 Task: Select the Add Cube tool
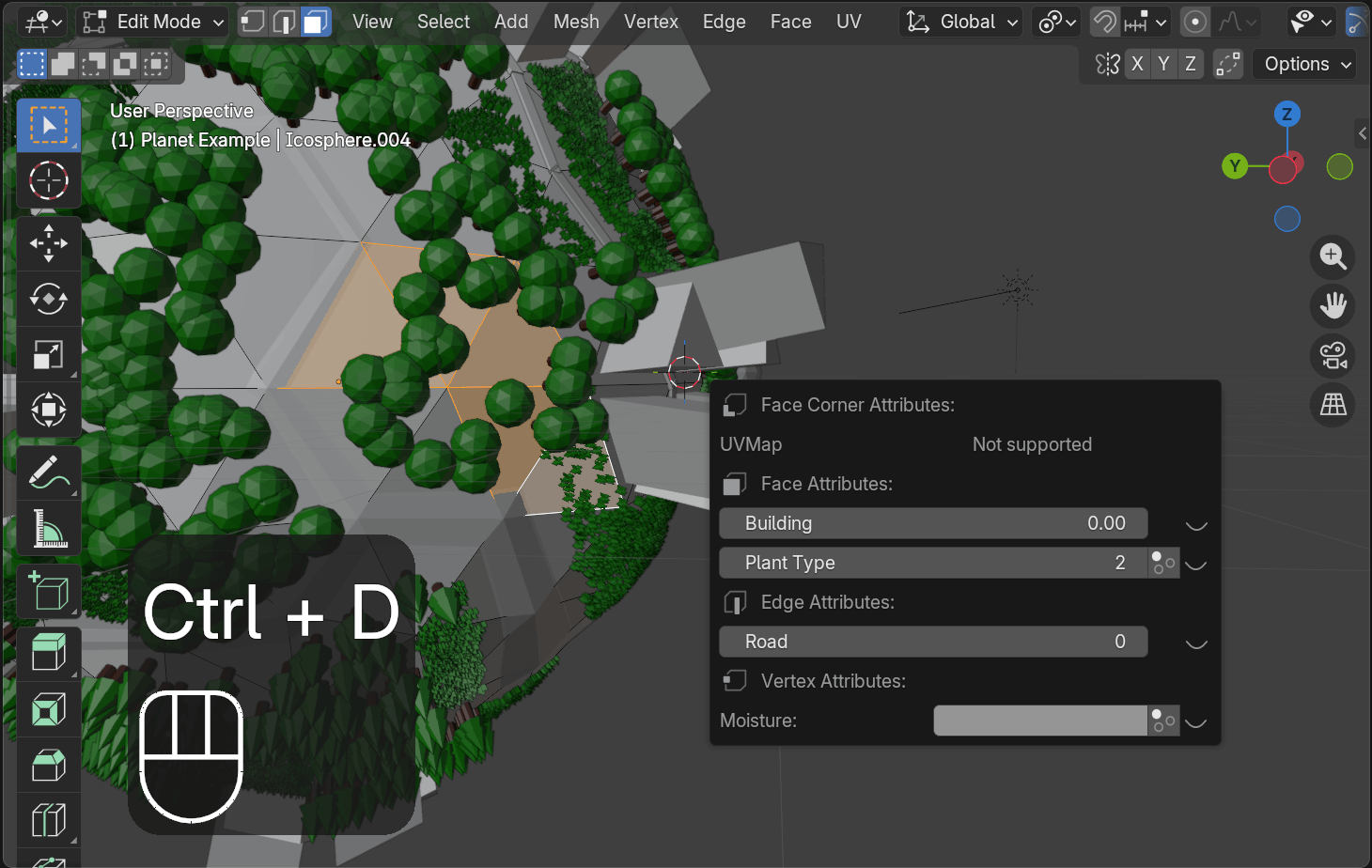coord(49,591)
